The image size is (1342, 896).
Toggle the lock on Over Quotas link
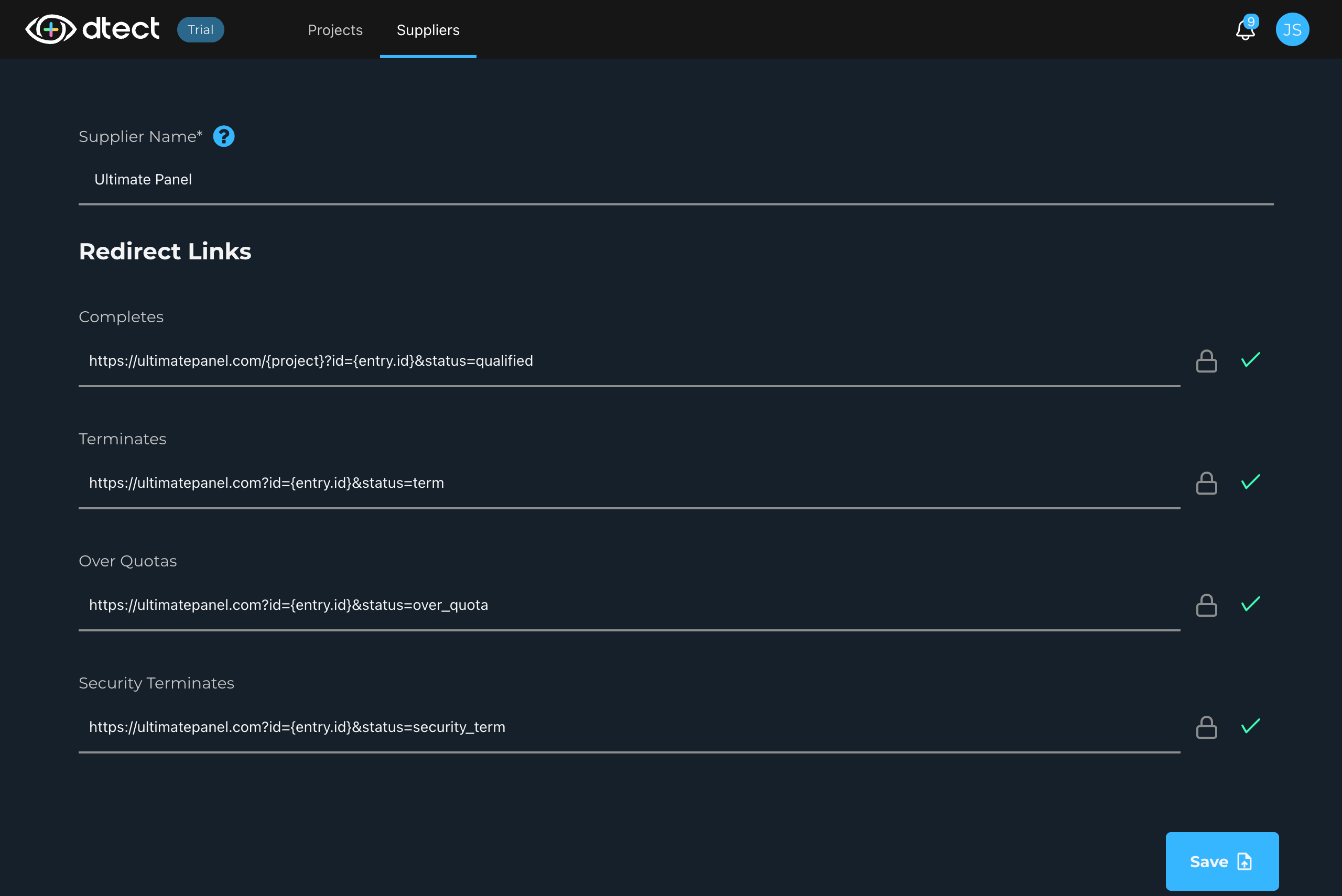(1206, 605)
